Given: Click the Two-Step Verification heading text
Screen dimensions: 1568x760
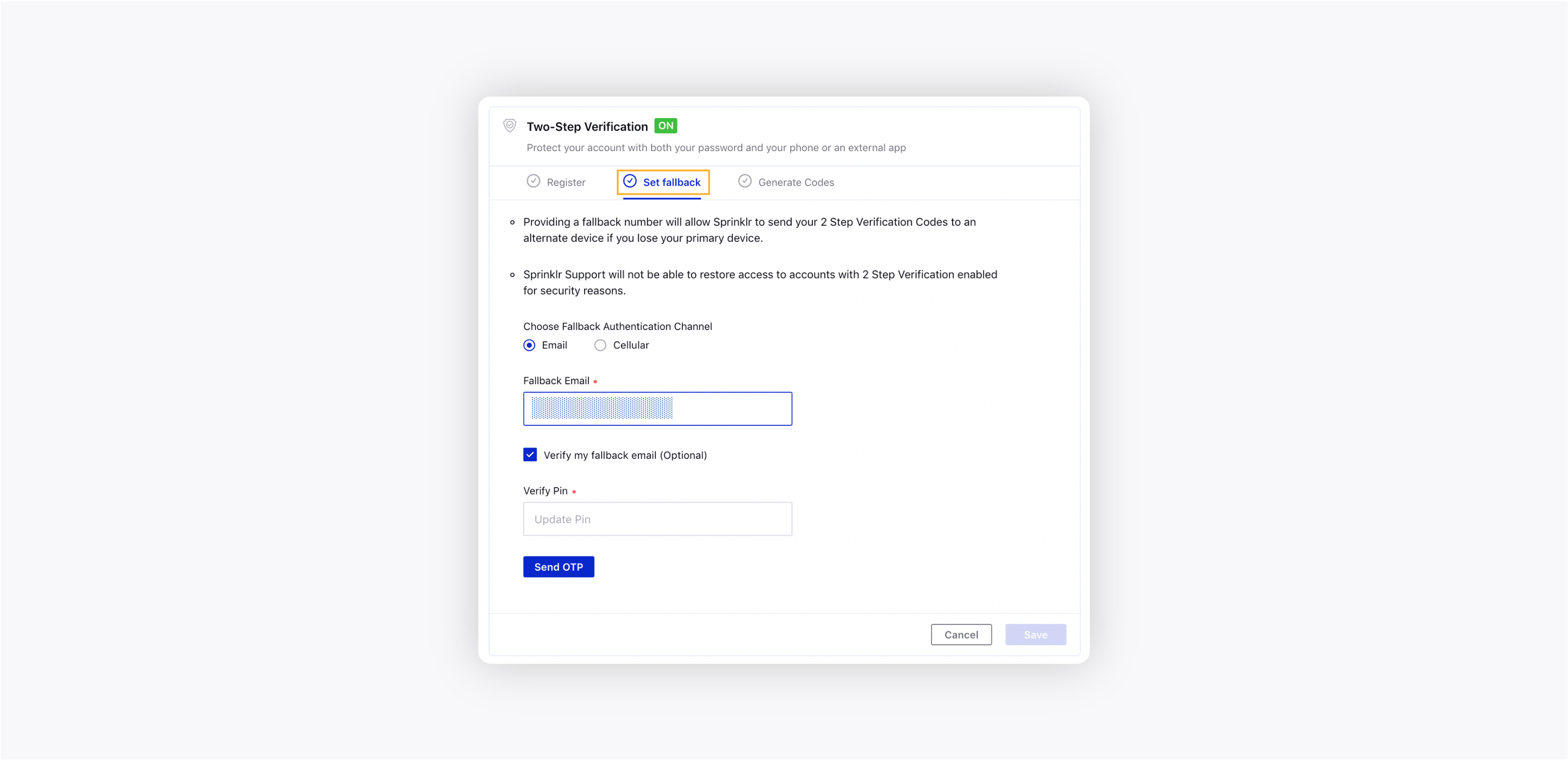Looking at the screenshot, I should point(587,127).
